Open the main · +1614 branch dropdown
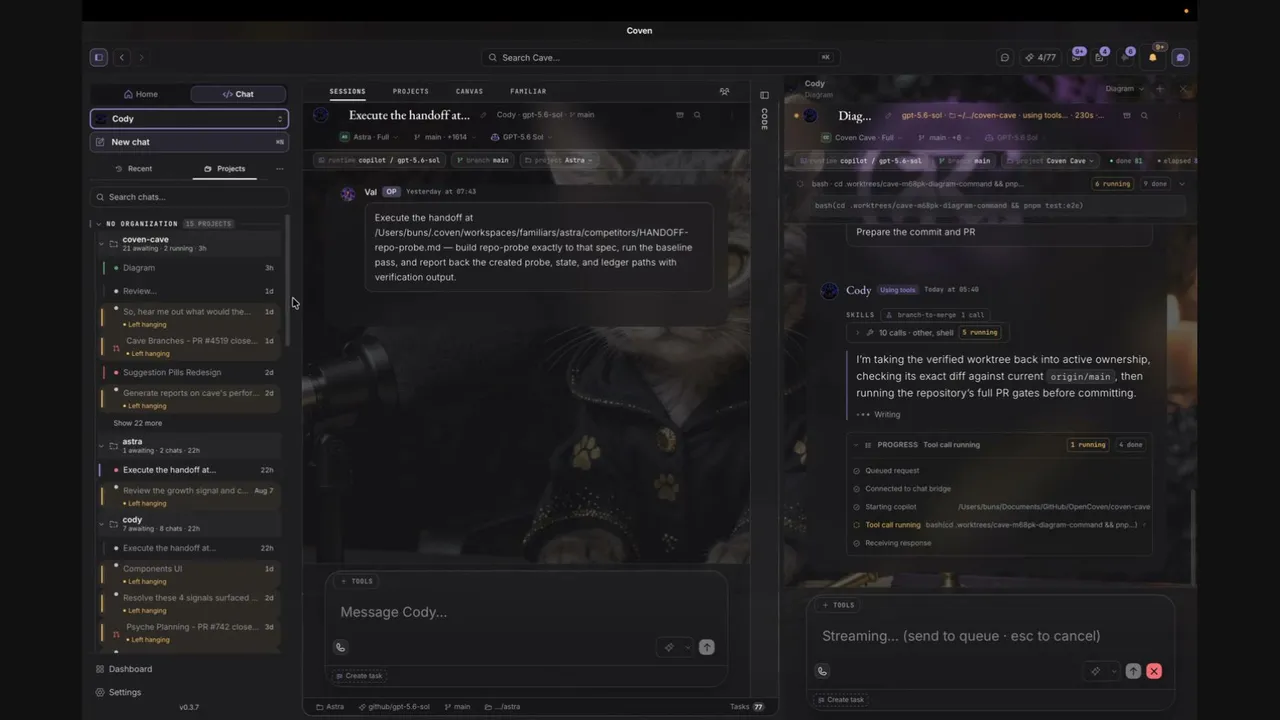 tap(444, 137)
